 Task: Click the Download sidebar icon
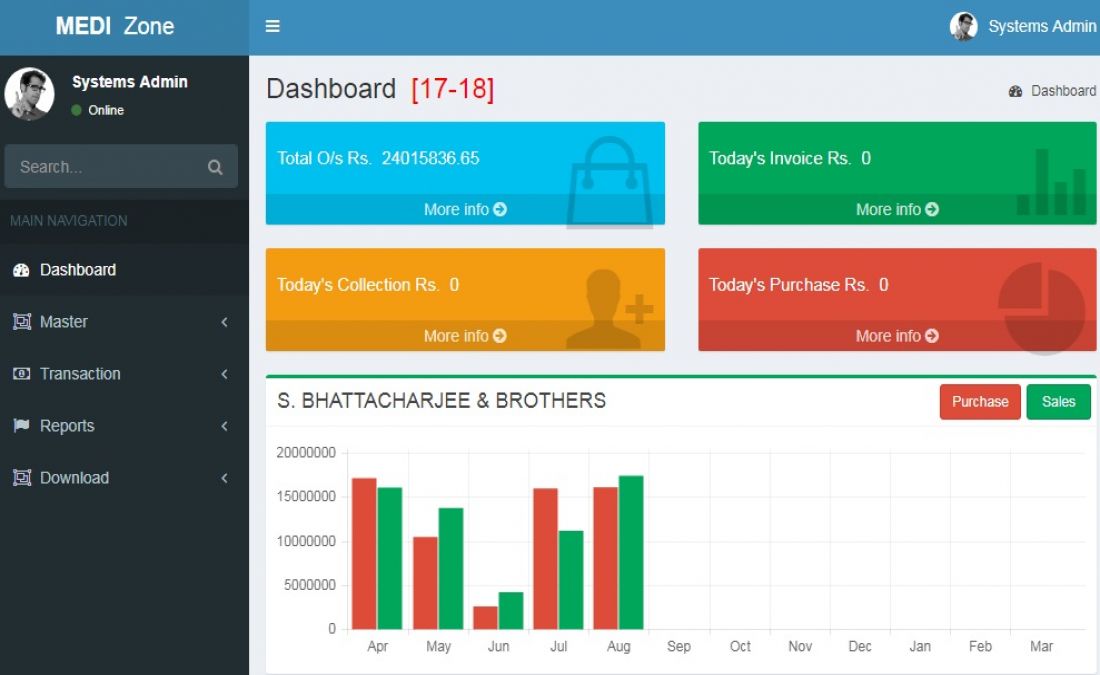click(x=21, y=477)
